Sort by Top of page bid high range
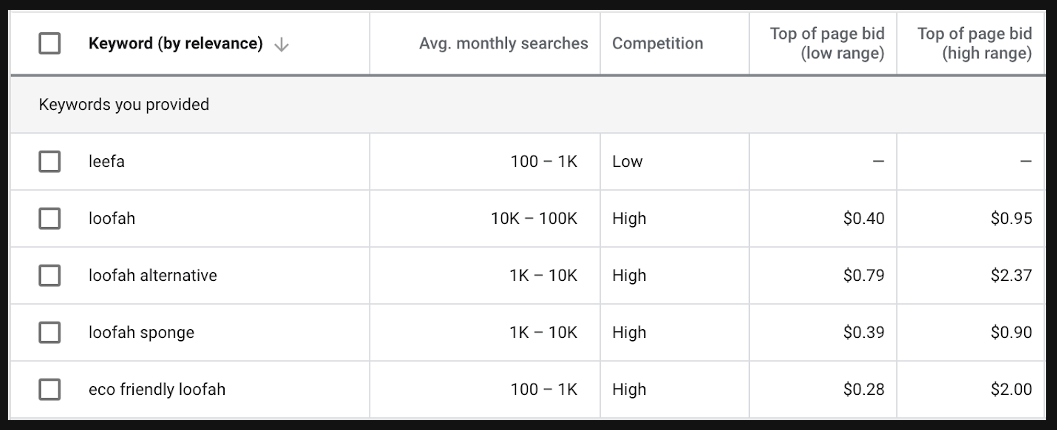Viewport: 1057px width, 430px height. (x=975, y=44)
